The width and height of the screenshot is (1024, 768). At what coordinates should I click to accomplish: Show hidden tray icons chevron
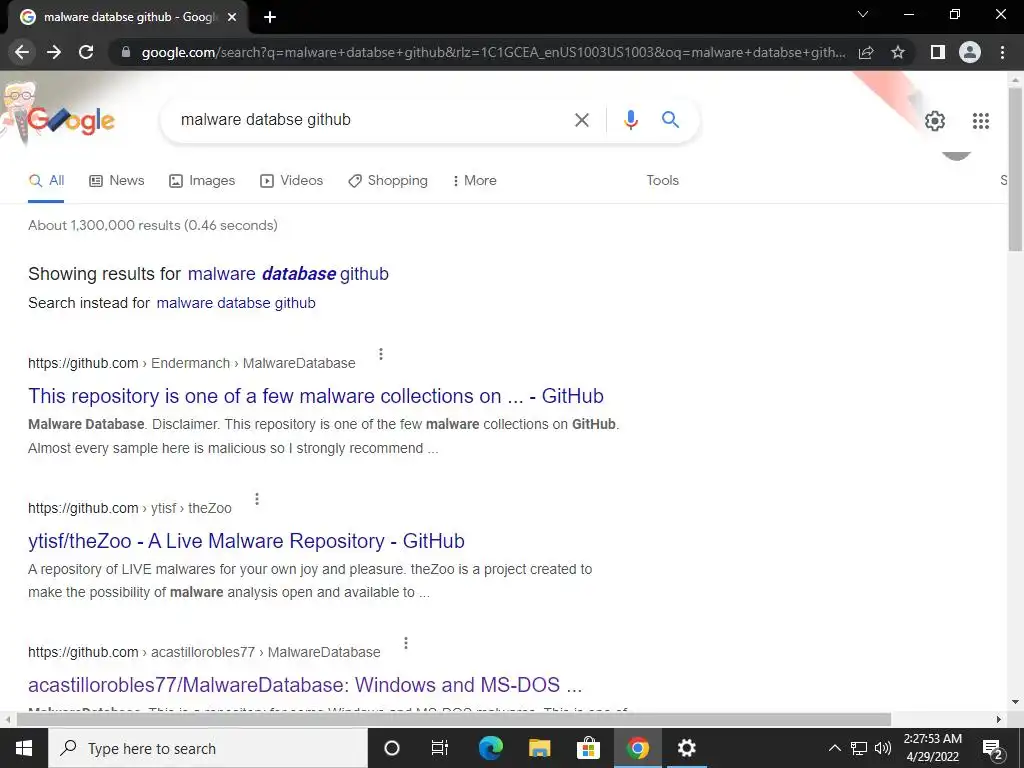tap(835, 748)
